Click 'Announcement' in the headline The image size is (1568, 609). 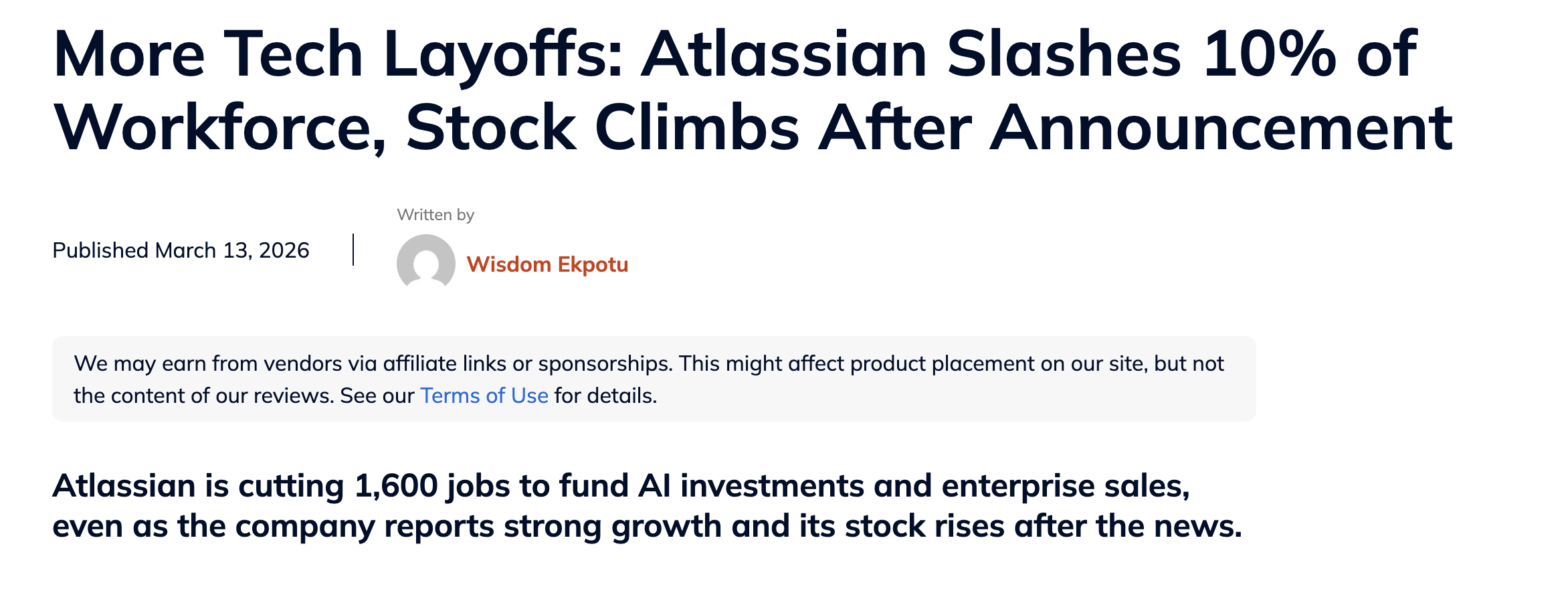[x=1221, y=127]
